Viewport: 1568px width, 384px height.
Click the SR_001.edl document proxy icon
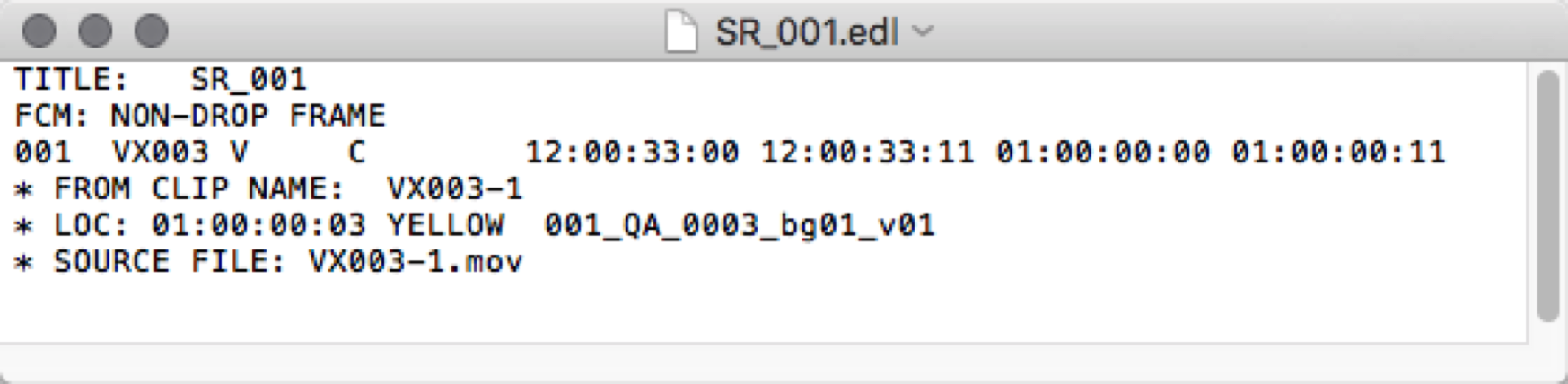[x=681, y=31]
